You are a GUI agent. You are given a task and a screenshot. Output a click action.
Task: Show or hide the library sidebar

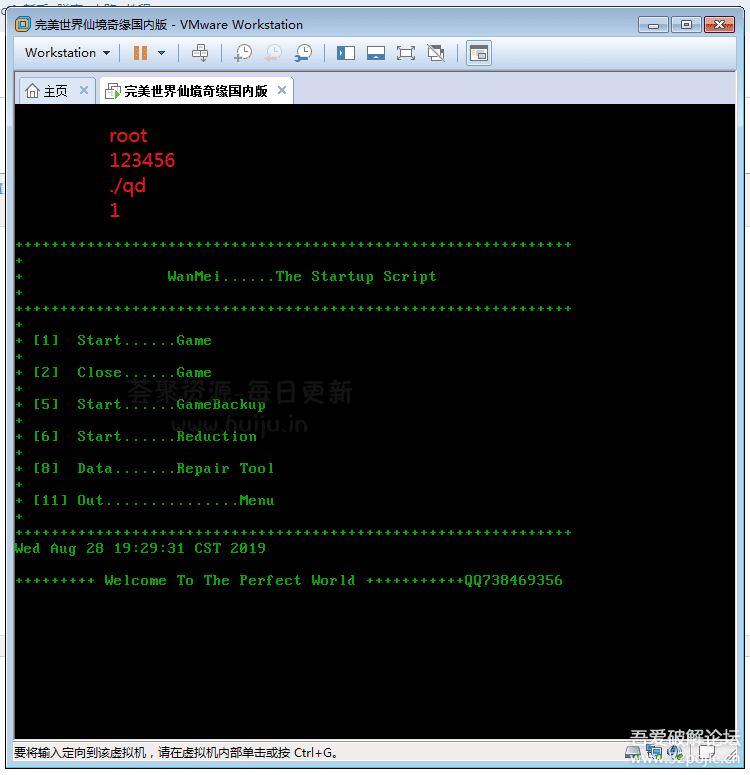click(346, 53)
